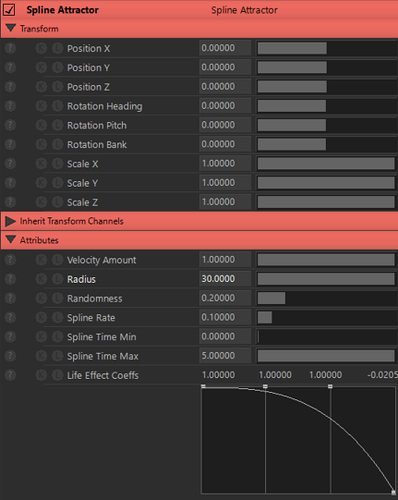Select the top-left control point on the curve

pos(203,386)
